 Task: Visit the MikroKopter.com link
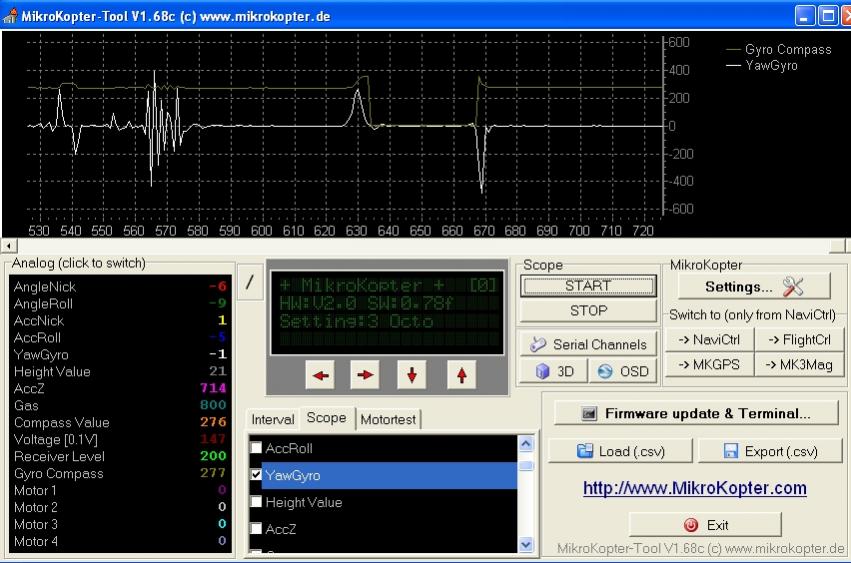click(695, 488)
